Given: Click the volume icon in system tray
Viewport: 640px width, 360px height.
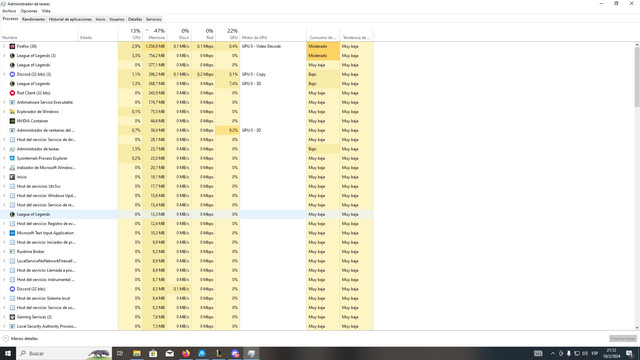Looking at the screenshot, I should click(x=585, y=353).
